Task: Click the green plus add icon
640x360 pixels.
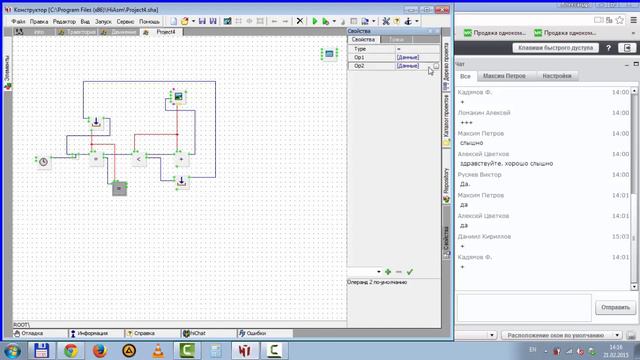Action: coord(388,272)
